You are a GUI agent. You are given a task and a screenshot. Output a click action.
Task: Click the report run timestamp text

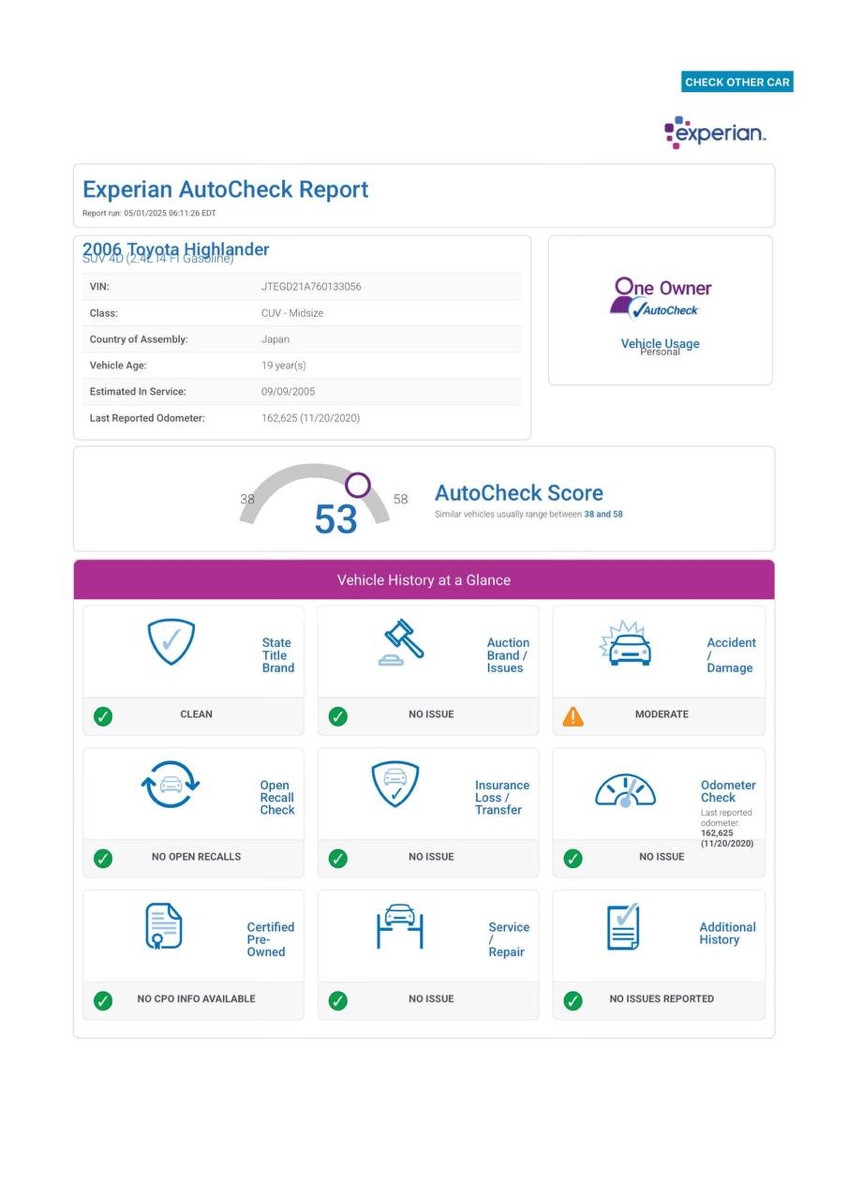click(149, 213)
